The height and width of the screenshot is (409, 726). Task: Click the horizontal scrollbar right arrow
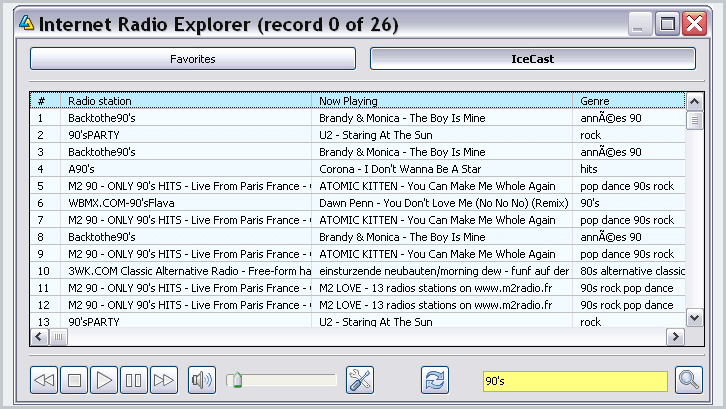(676, 337)
